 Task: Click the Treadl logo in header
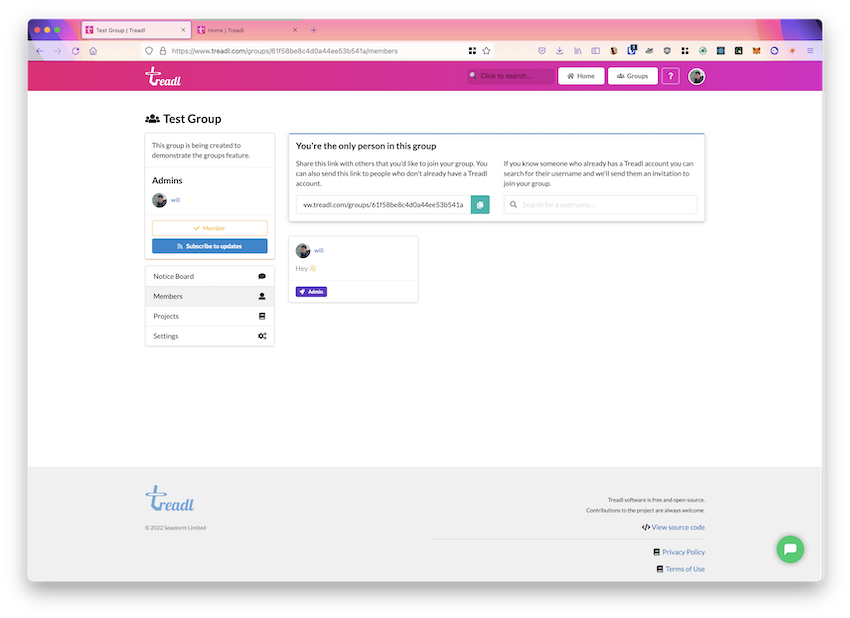(x=163, y=76)
